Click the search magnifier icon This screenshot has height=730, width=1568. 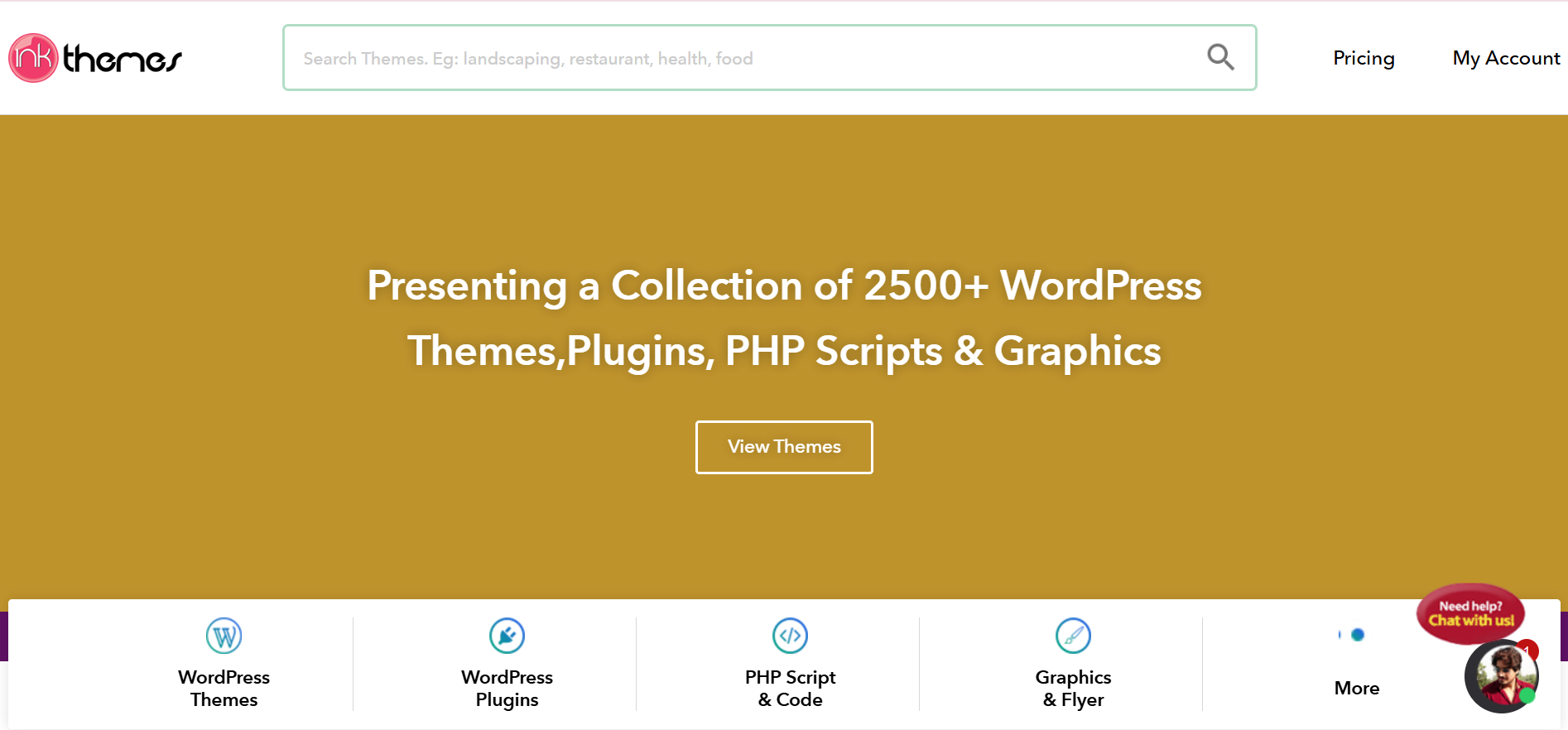pyautogui.click(x=1220, y=57)
